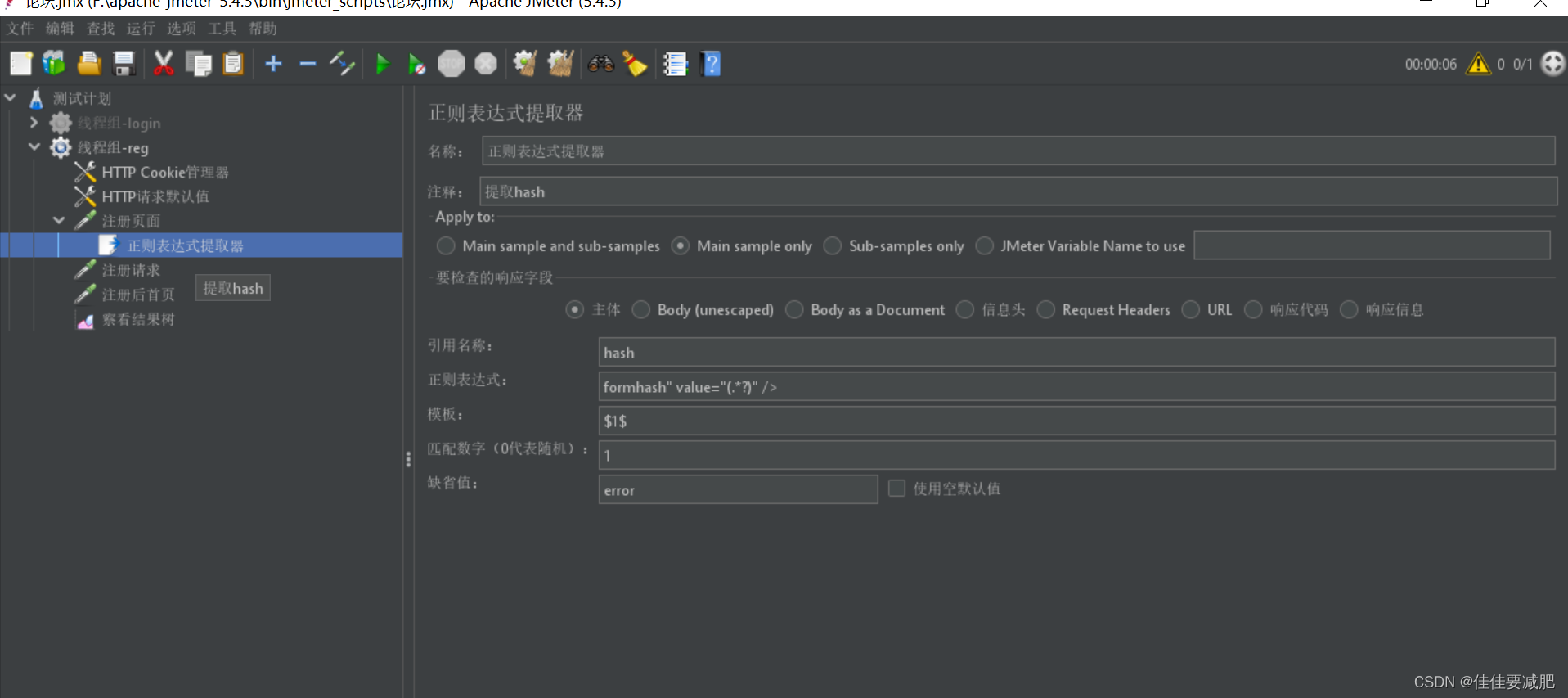Open the 查找 menu
This screenshot has height=698, width=1568.
pyautogui.click(x=101, y=29)
